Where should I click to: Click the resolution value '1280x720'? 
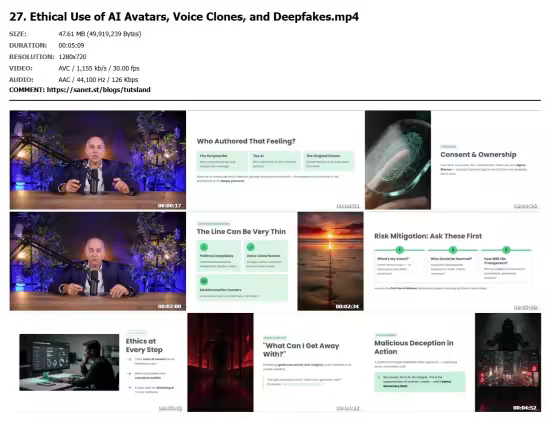pos(72,57)
